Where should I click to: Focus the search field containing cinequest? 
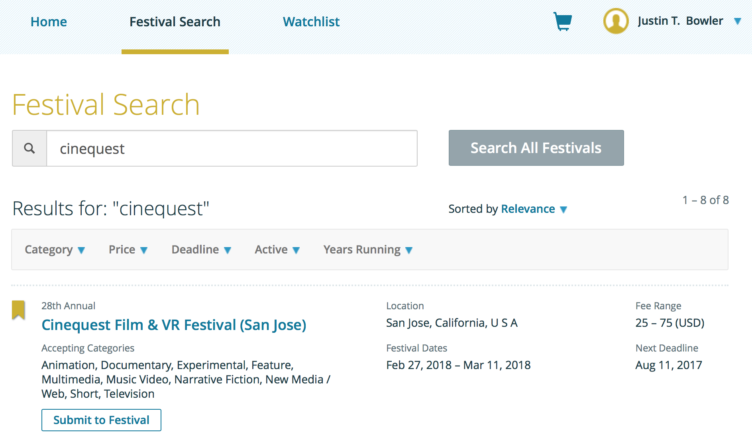231,148
